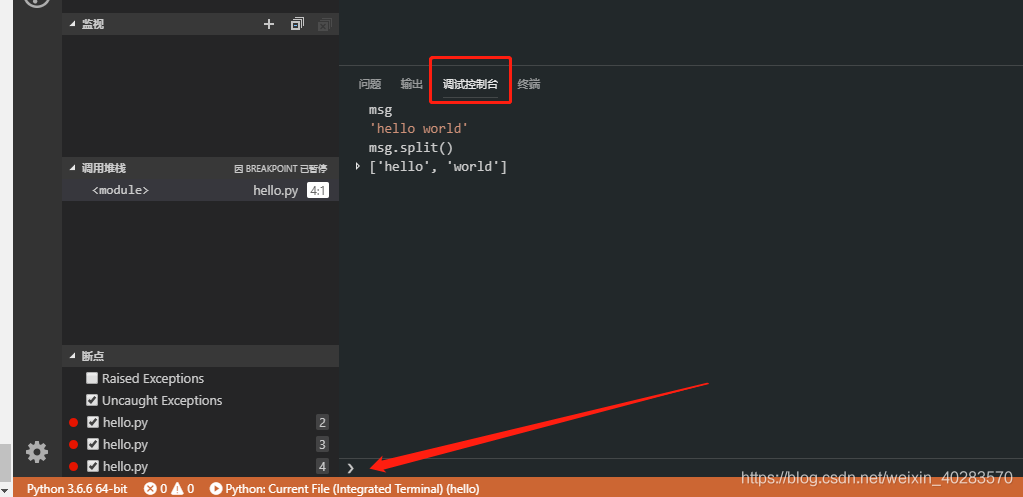Add a new watch expression with plus icon
Viewport: 1023px width, 497px height.
tap(269, 24)
